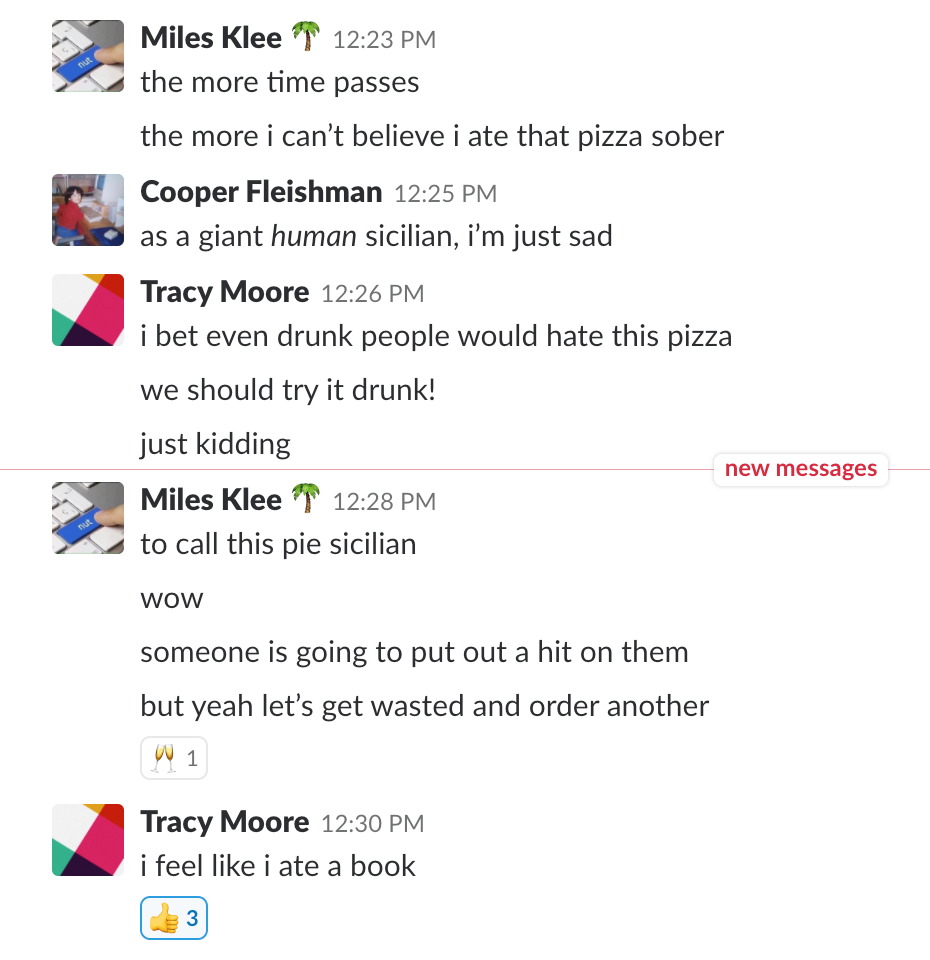Click palm tree status emoji at 12:23 PM
The width and height of the screenshot is (930, 960).
point(306,36)
